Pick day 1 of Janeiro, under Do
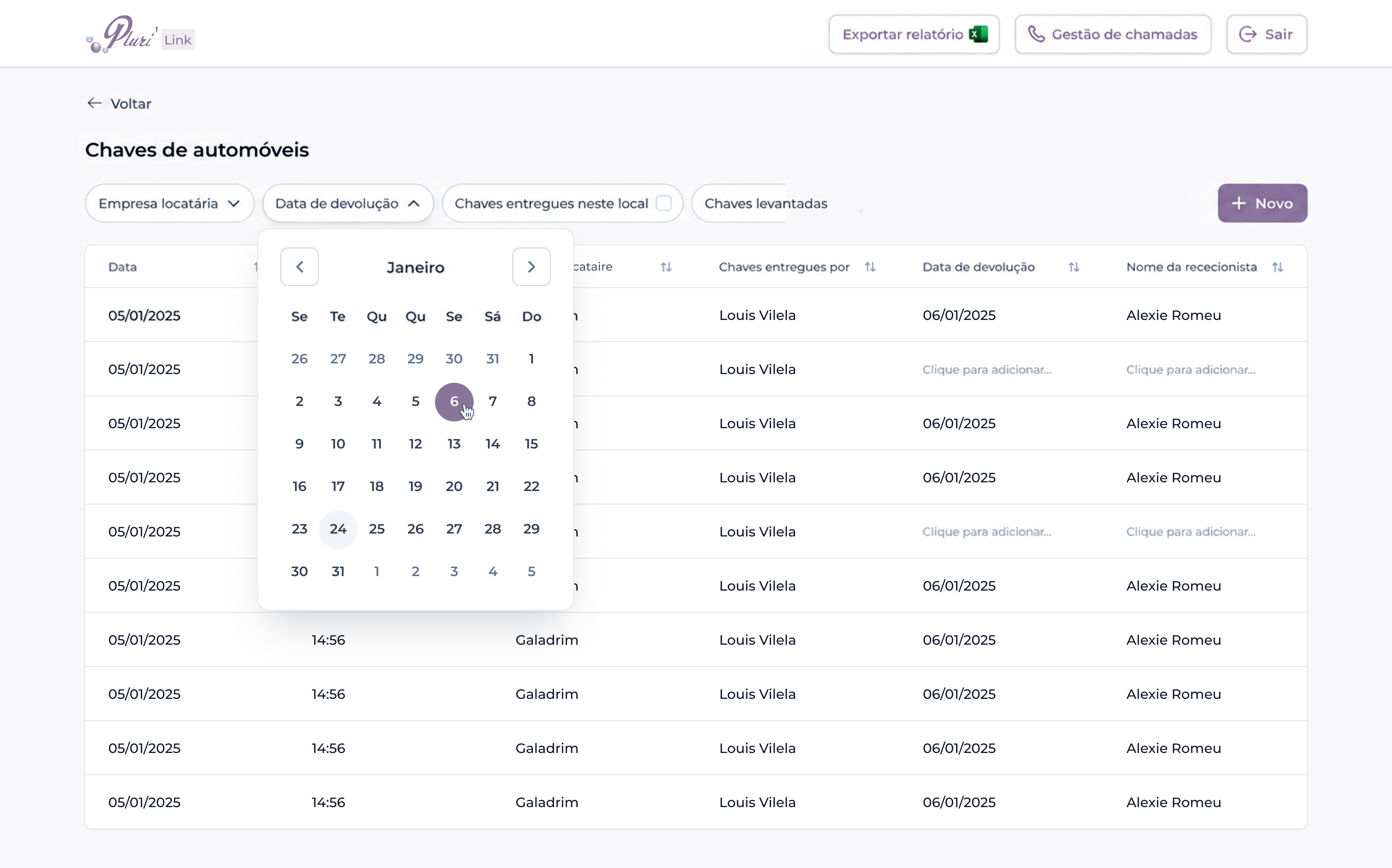Viewport: 1392px width, 868px height. click(532, 359)
